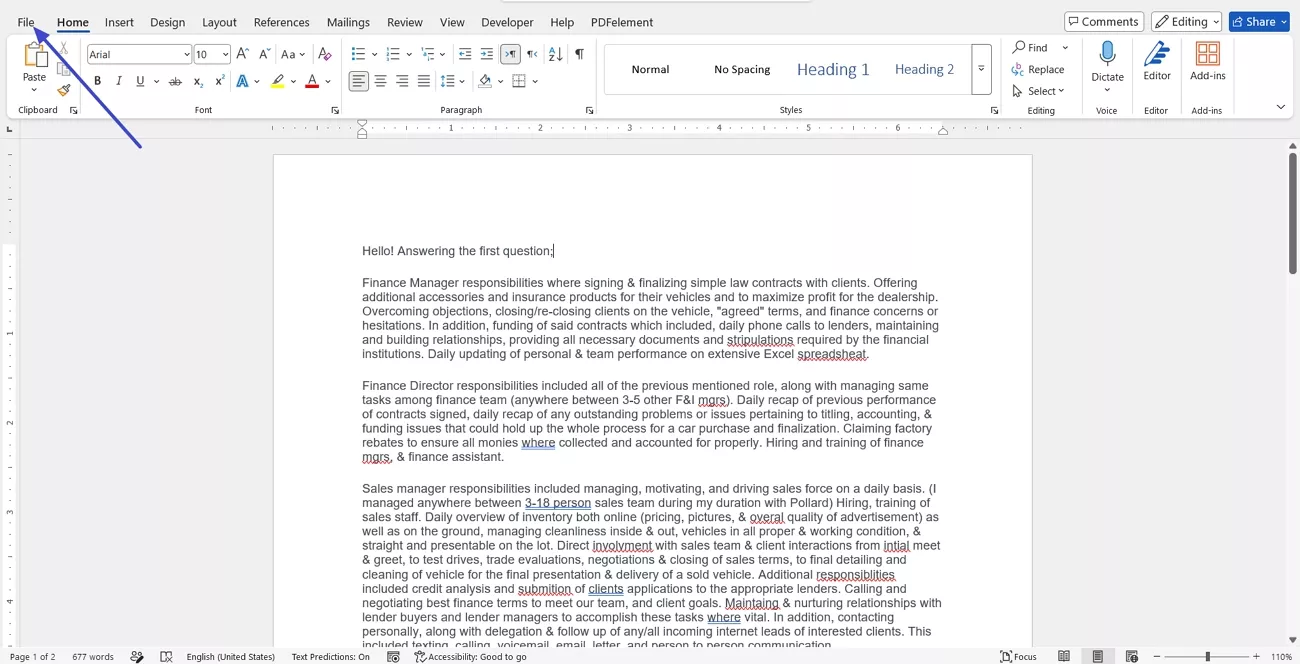
Task: Switch to Print Layout view
Action: pos(1098,657)
